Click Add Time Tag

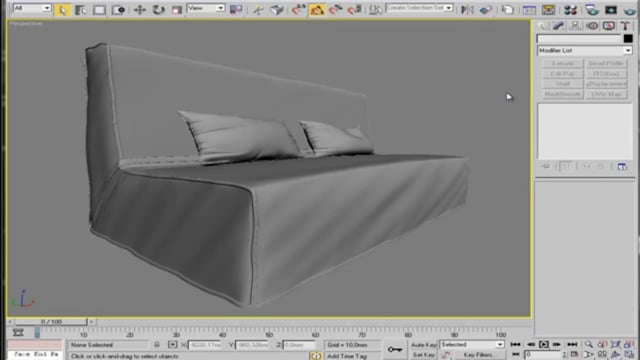pyautogui.click(x=347, y=356)
